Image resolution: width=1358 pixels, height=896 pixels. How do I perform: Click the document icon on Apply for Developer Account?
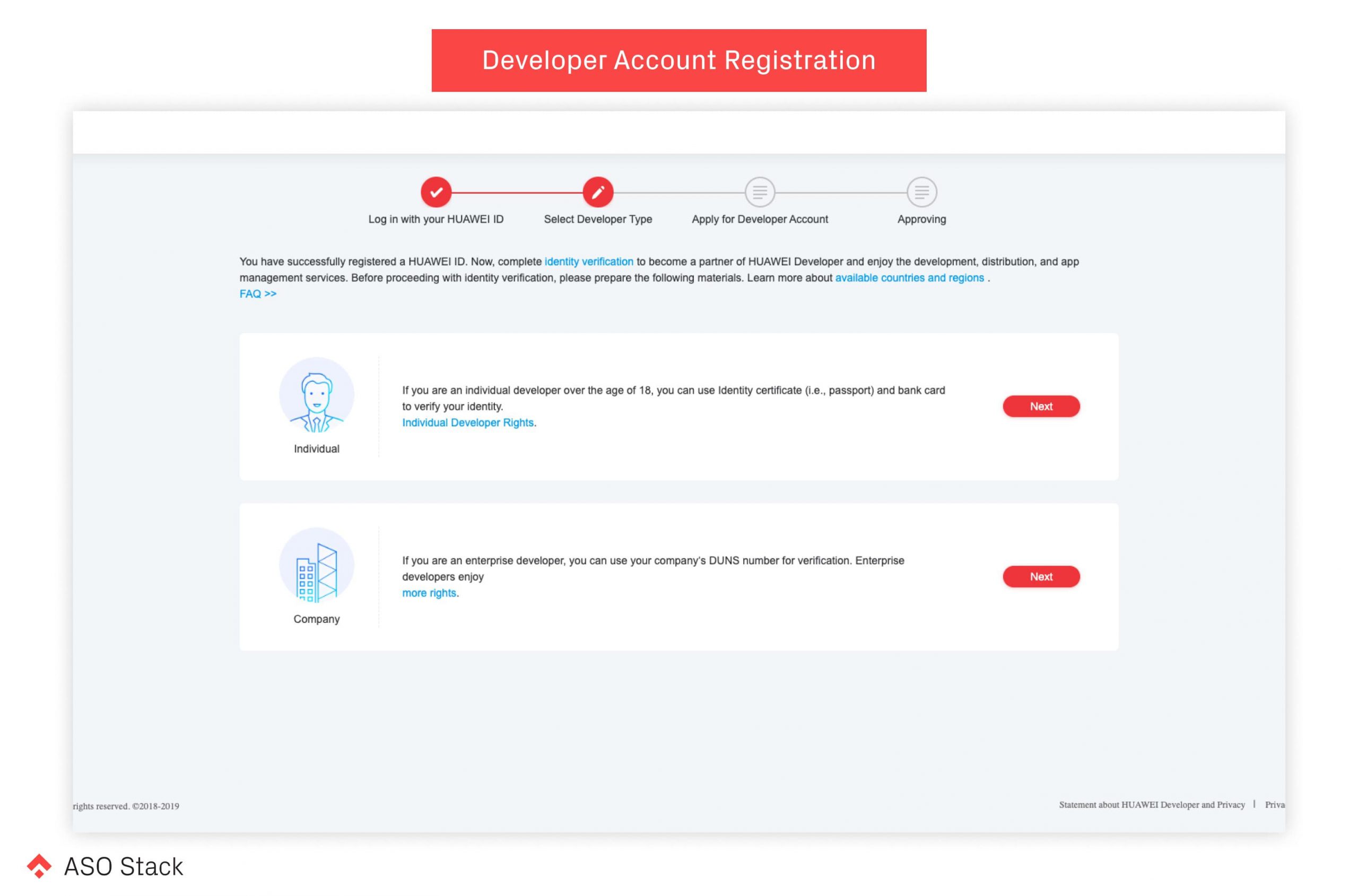tap(759, 193)
